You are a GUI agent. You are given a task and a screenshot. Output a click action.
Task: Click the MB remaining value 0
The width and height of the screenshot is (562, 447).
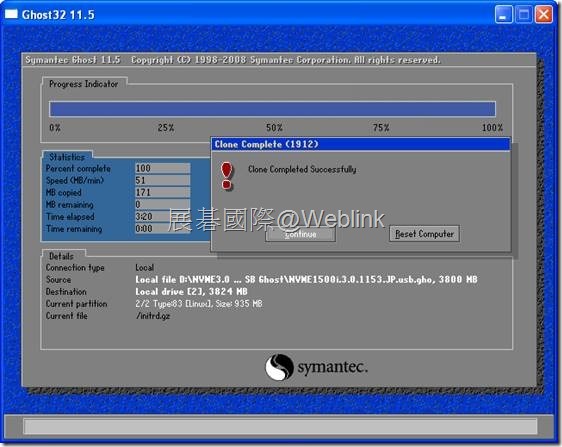(x=162, y=204)
